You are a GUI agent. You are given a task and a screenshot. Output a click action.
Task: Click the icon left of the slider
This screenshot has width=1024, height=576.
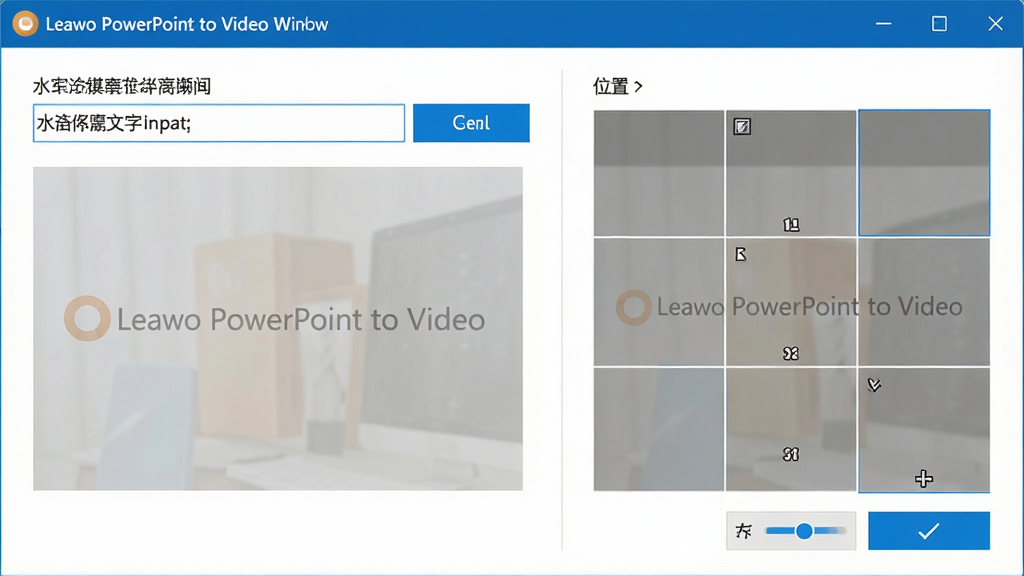pos(744,531)
